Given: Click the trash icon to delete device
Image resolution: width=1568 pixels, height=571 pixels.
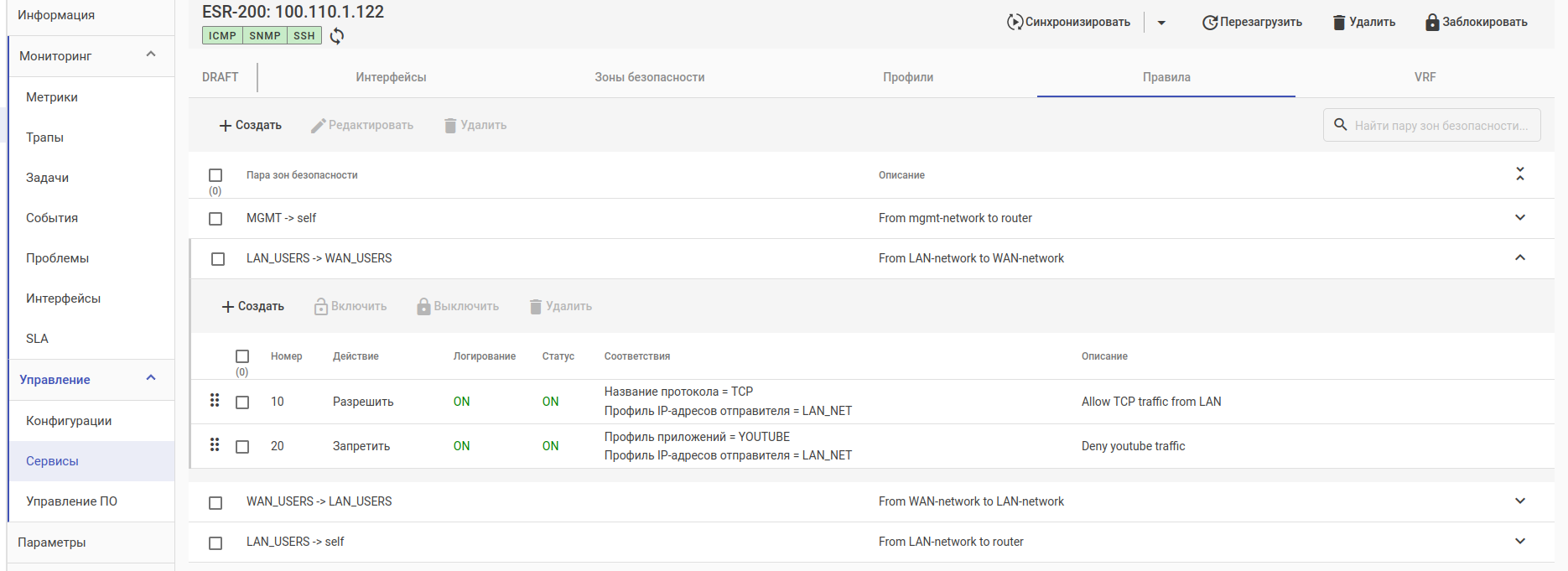Looking at the screenshot, I should 1339,23.
